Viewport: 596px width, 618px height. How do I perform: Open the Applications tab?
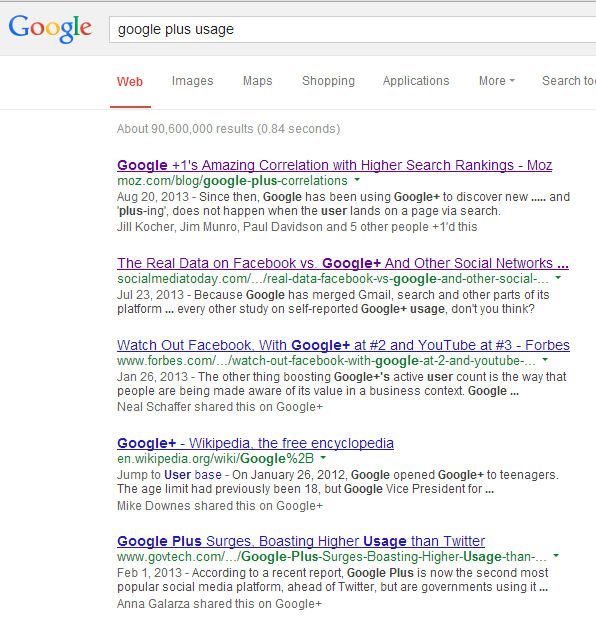pos(416,81)
